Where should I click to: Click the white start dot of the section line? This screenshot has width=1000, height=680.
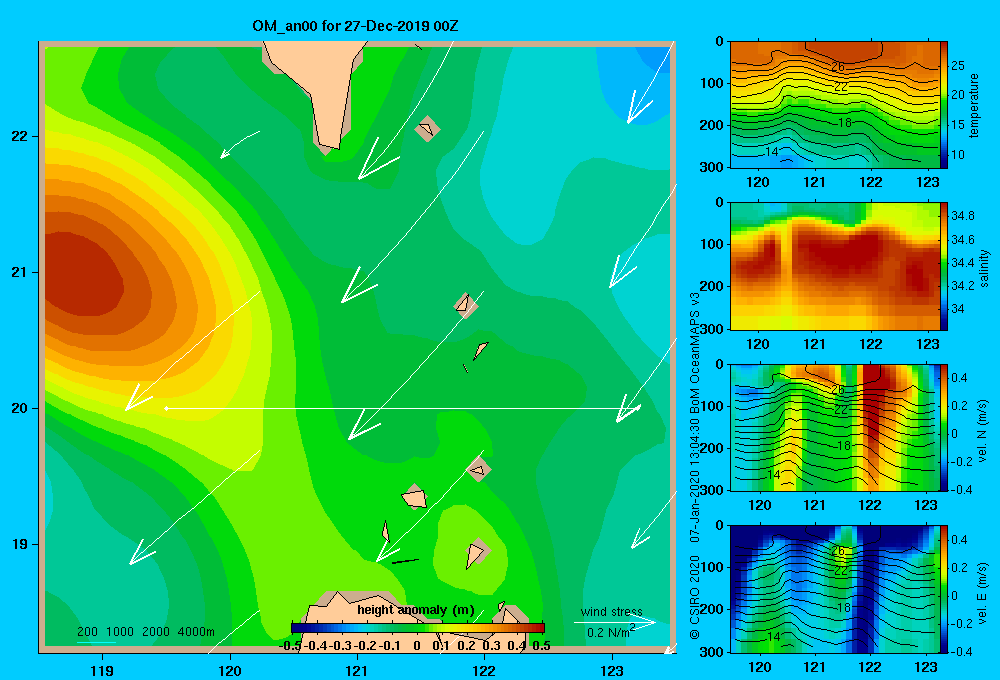click(166, 408)
